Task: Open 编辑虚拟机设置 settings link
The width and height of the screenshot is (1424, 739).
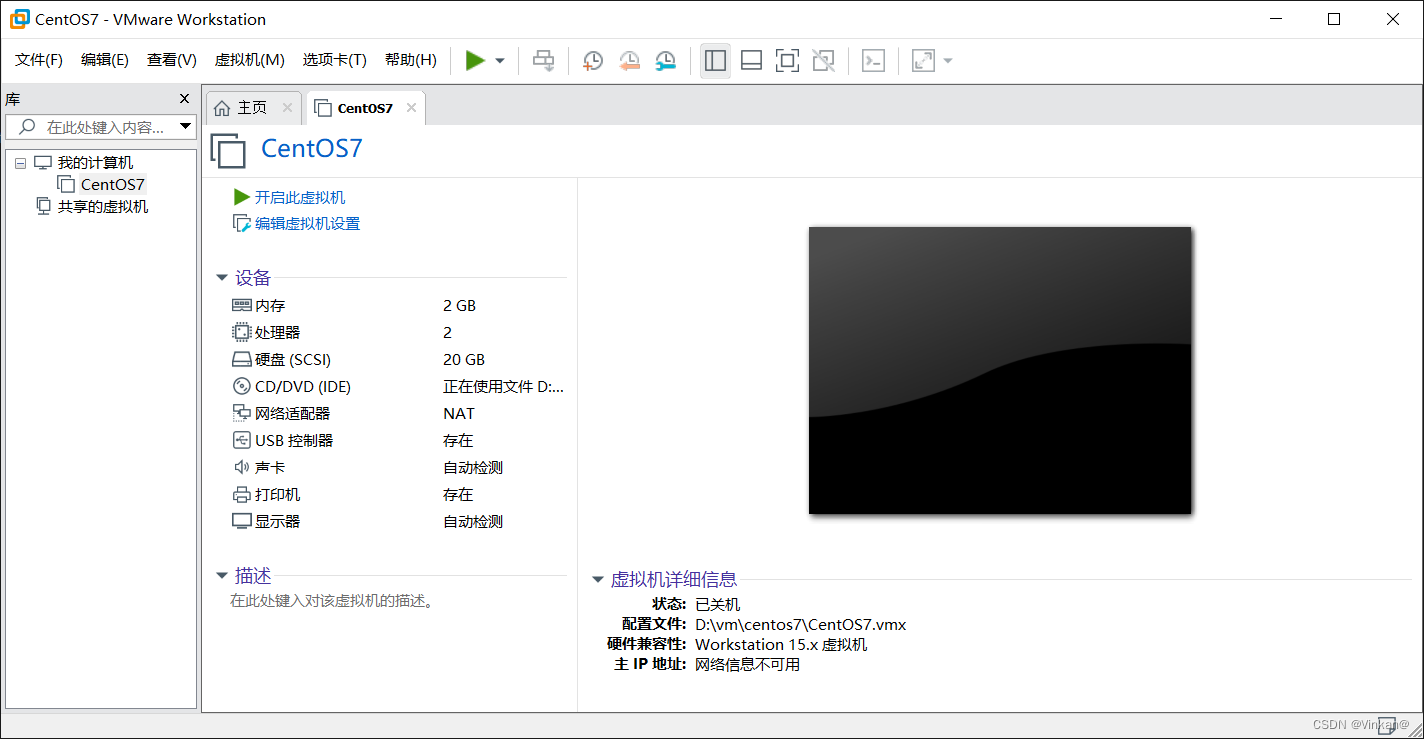Action: point(305,222)
